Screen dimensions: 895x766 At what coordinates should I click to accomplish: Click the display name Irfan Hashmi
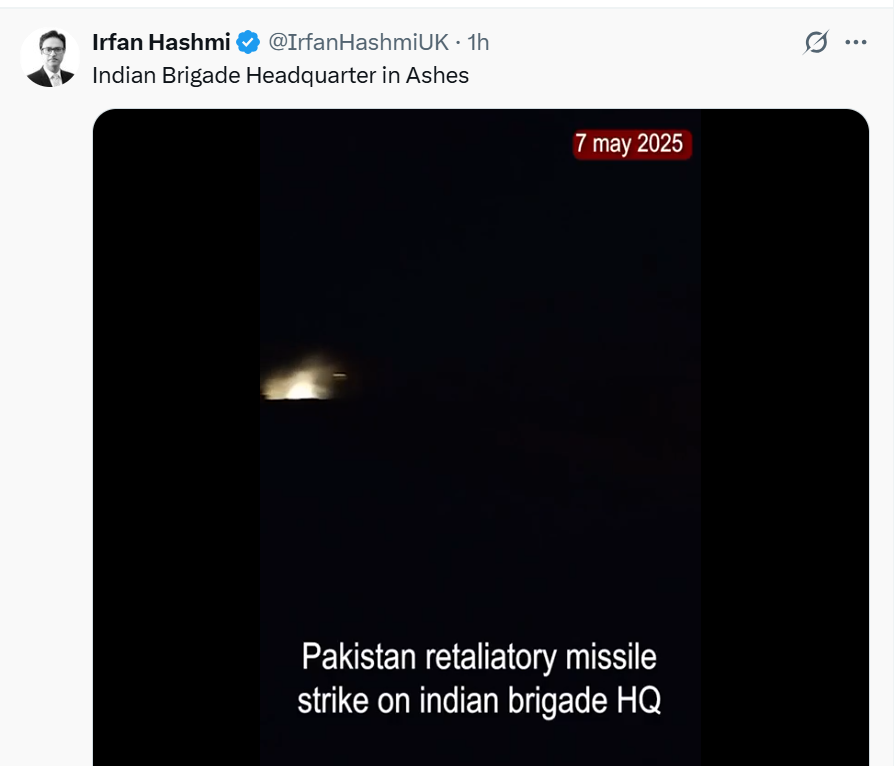(161, 42)
